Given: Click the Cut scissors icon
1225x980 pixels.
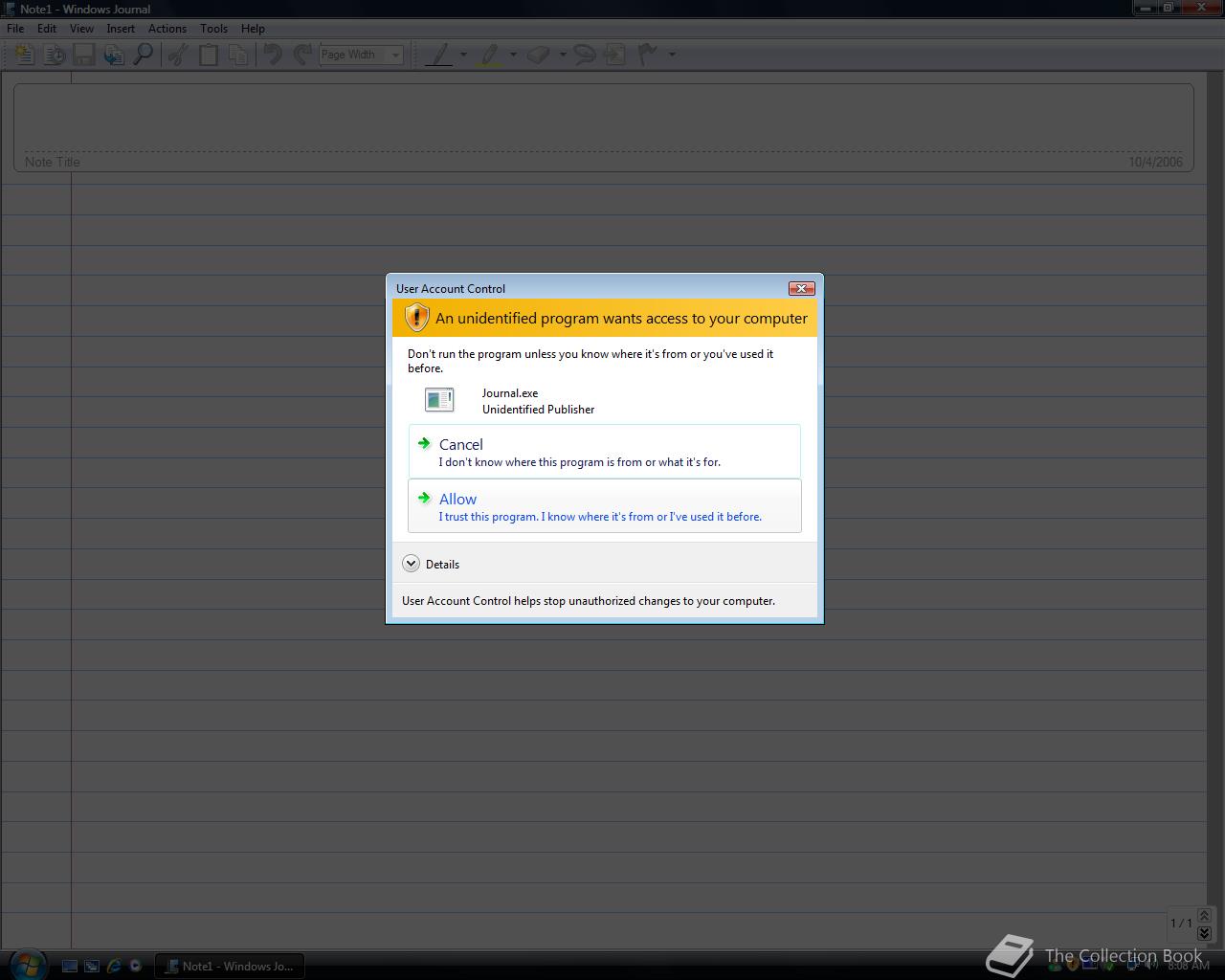Looking at the screenshot, I should pos(177,55).
